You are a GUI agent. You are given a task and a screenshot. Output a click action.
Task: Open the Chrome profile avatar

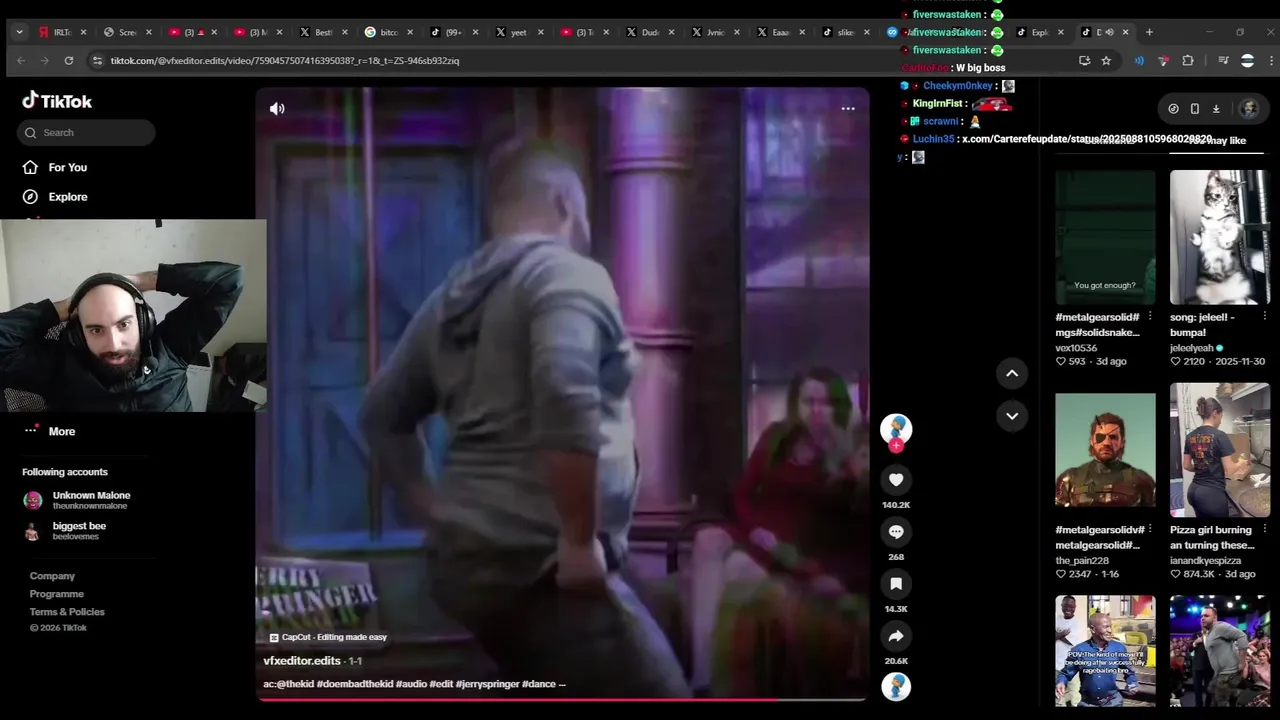(1247, 61)
